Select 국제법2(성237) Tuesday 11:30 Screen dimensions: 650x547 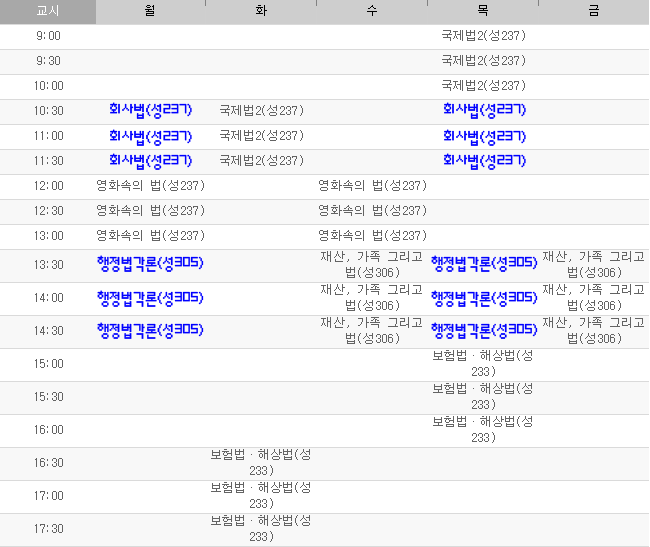pyautogui.click(x=262, y=160)
